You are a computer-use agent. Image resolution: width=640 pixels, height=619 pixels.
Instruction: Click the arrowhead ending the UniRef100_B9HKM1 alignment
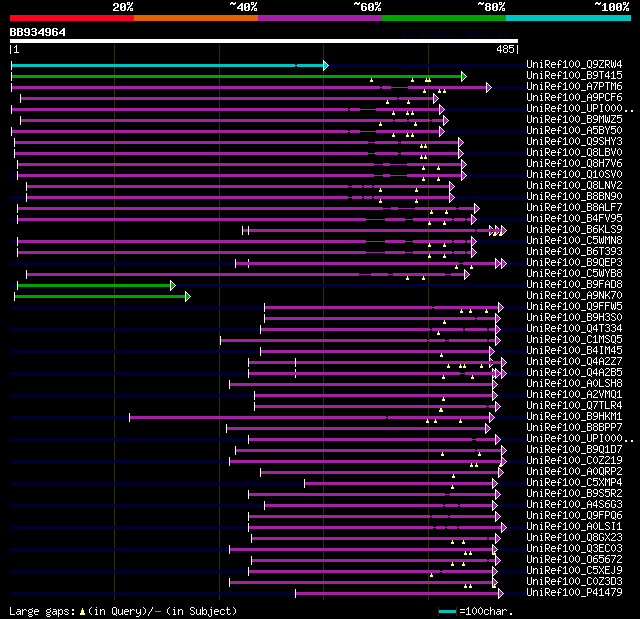tap(492, 418)
